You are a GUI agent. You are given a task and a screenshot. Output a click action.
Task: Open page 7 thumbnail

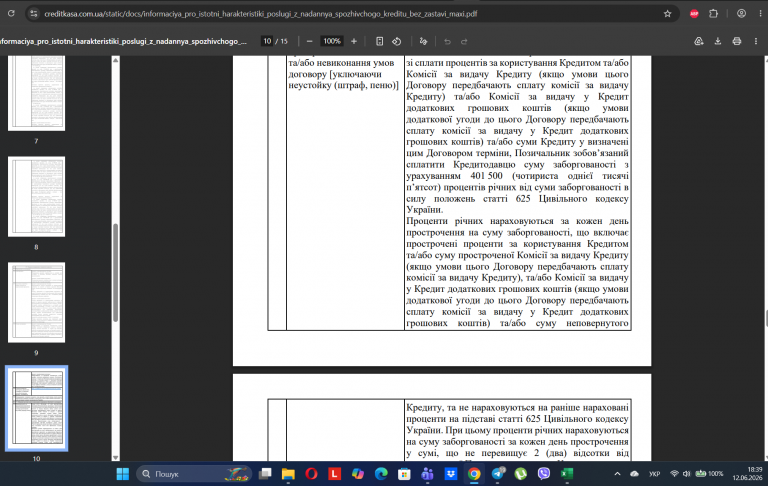[36, 93]
